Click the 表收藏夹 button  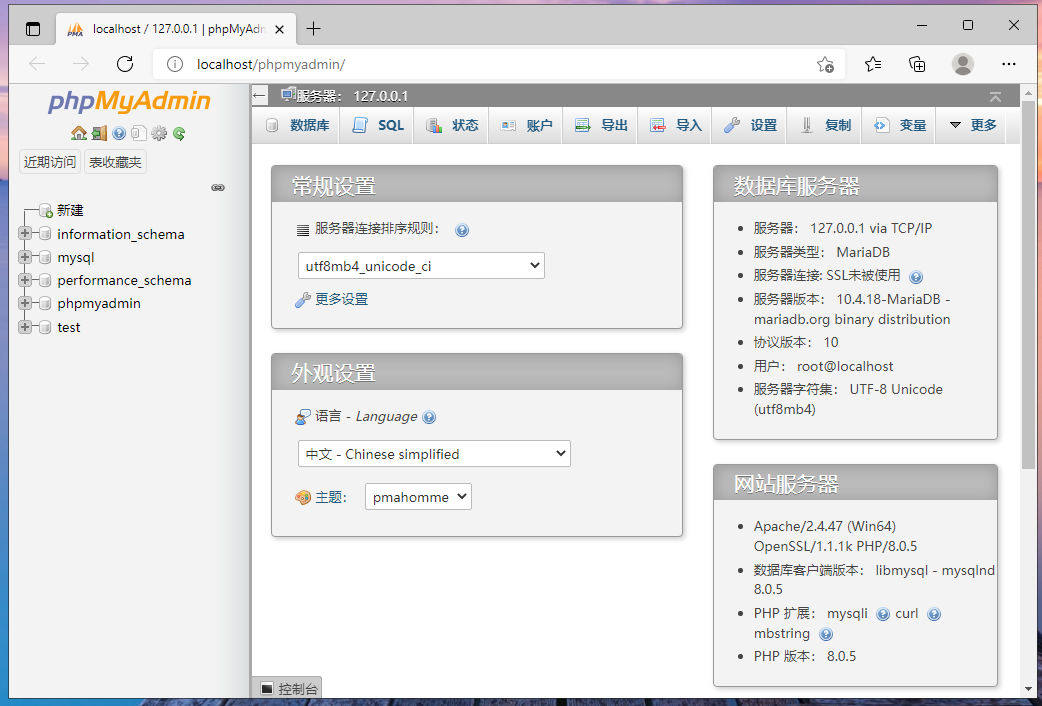(x=115, y=162)
